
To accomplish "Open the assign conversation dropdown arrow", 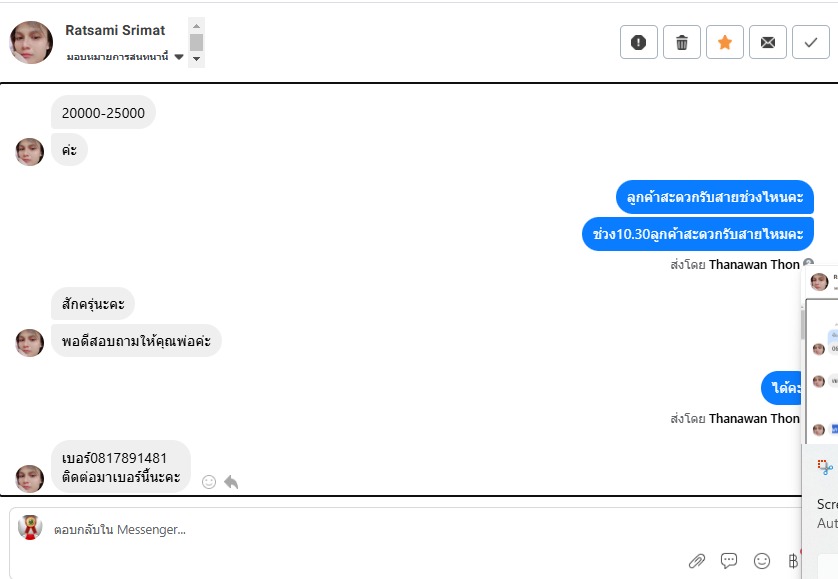I will [179, 57].
